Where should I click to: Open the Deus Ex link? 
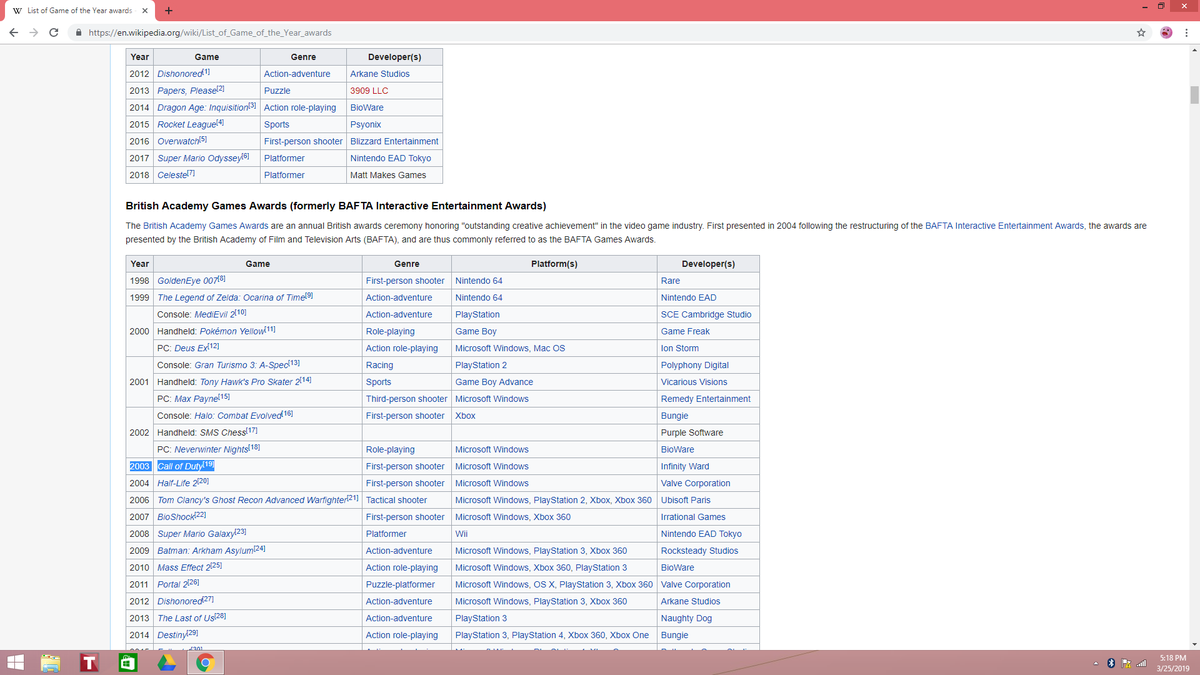(x=190, y=349)
